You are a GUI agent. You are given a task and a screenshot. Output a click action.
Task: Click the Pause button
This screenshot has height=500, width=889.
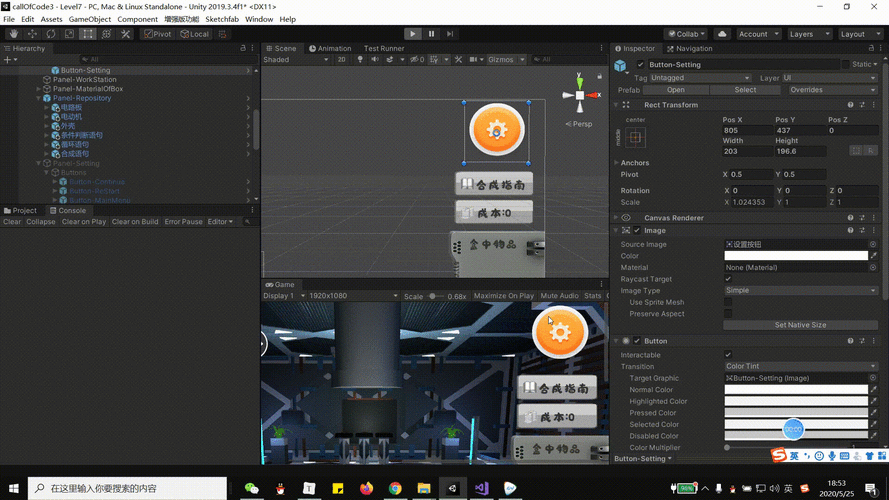(x=431, y=34)
